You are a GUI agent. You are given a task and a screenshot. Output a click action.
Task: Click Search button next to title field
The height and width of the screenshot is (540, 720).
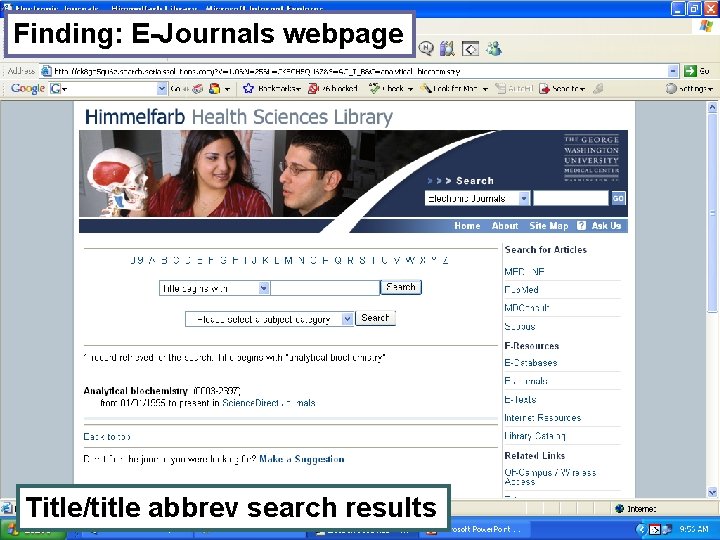click(401, 287)
